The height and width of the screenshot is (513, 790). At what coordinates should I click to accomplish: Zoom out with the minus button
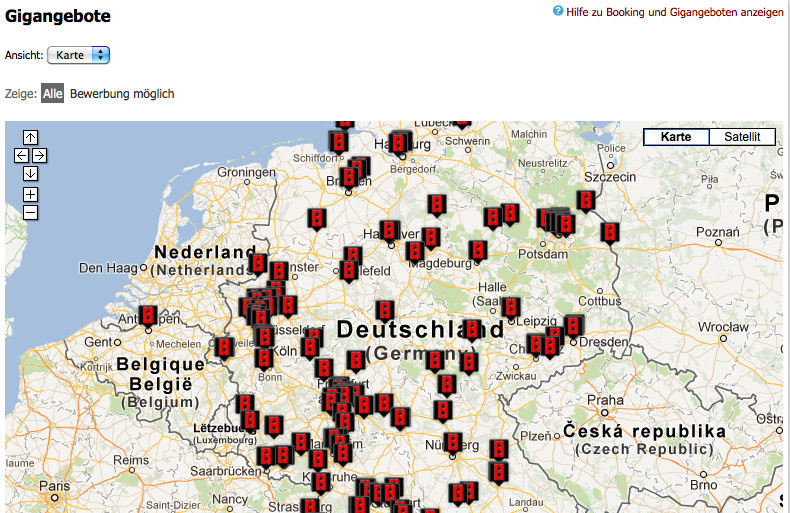click(30, 213)
